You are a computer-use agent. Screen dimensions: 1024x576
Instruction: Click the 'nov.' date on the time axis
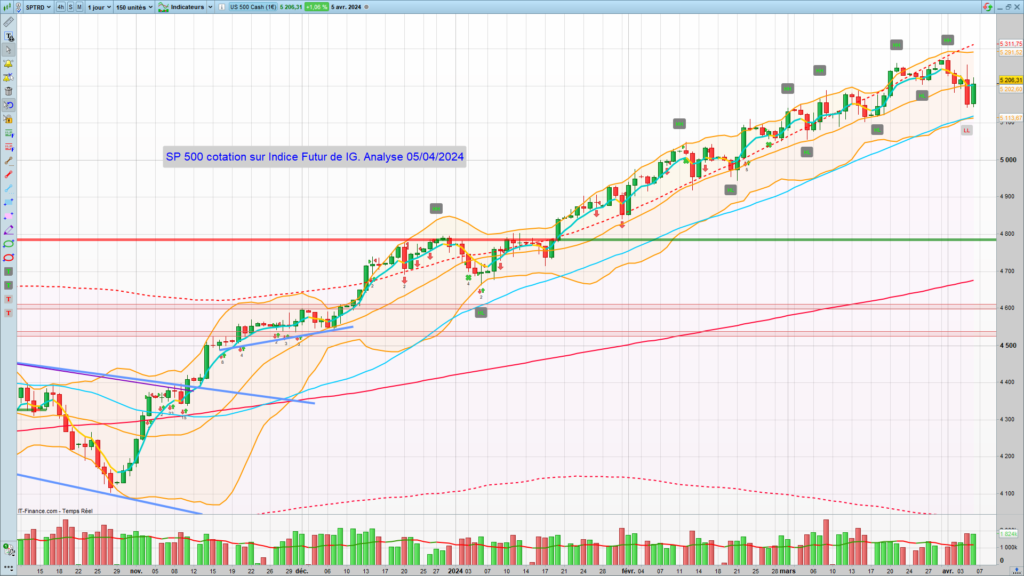(x=136, y=571)
